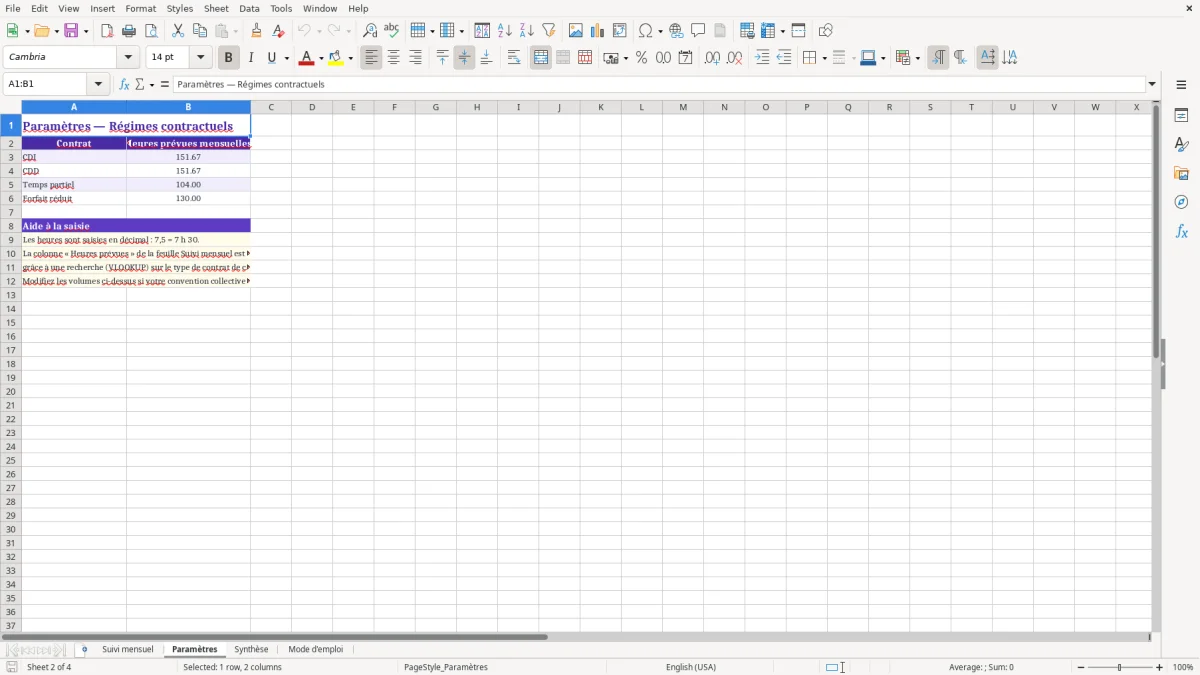Switch to the Mode d'emploi sheet tab
This screenshot has width=1200, height=675.
pos(316,650)
